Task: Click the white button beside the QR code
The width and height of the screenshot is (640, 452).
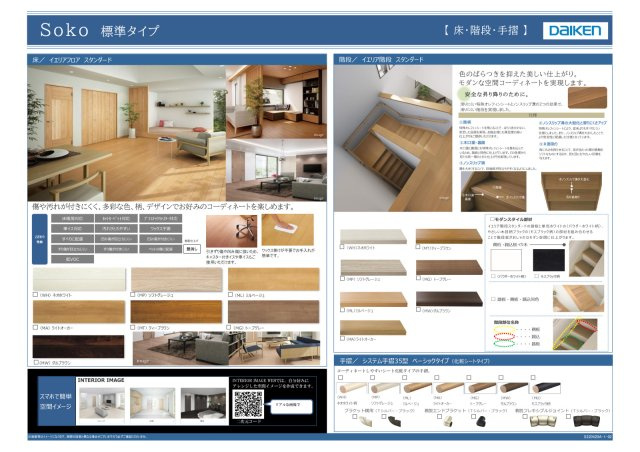Action: (292, 406)
